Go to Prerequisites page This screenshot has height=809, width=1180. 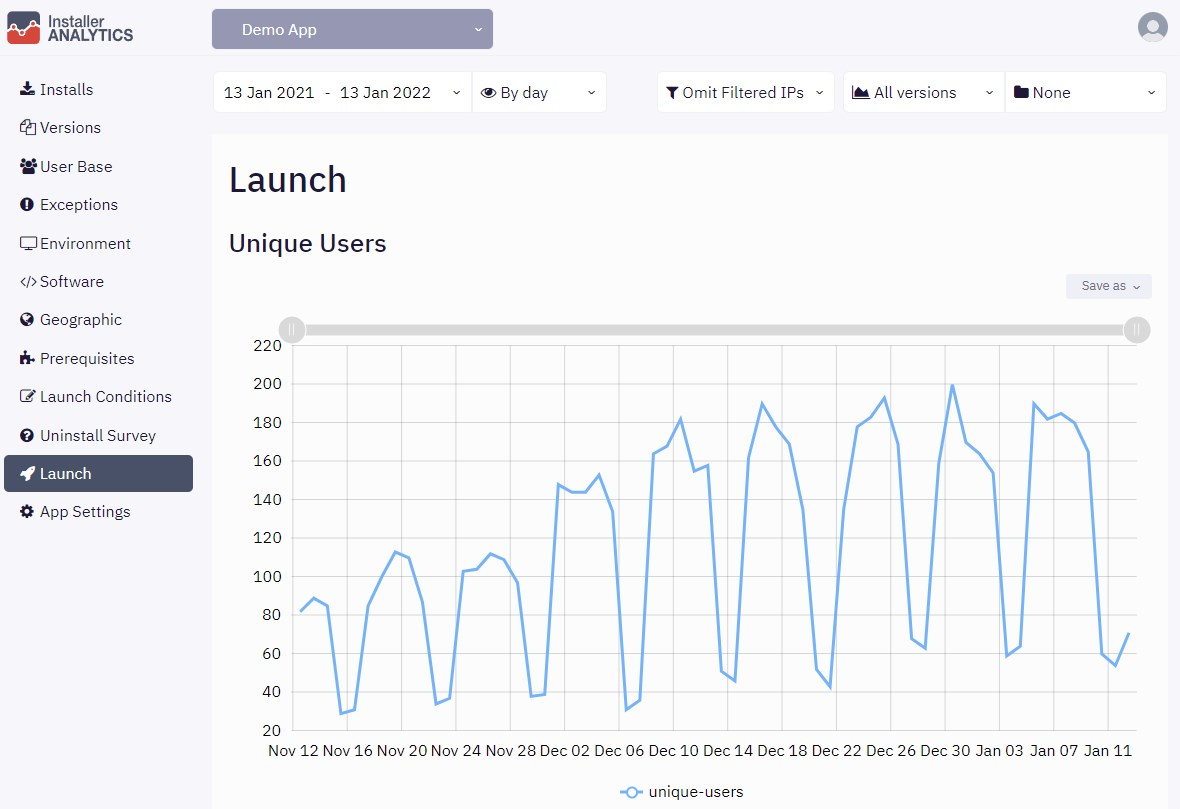[99, 358]
